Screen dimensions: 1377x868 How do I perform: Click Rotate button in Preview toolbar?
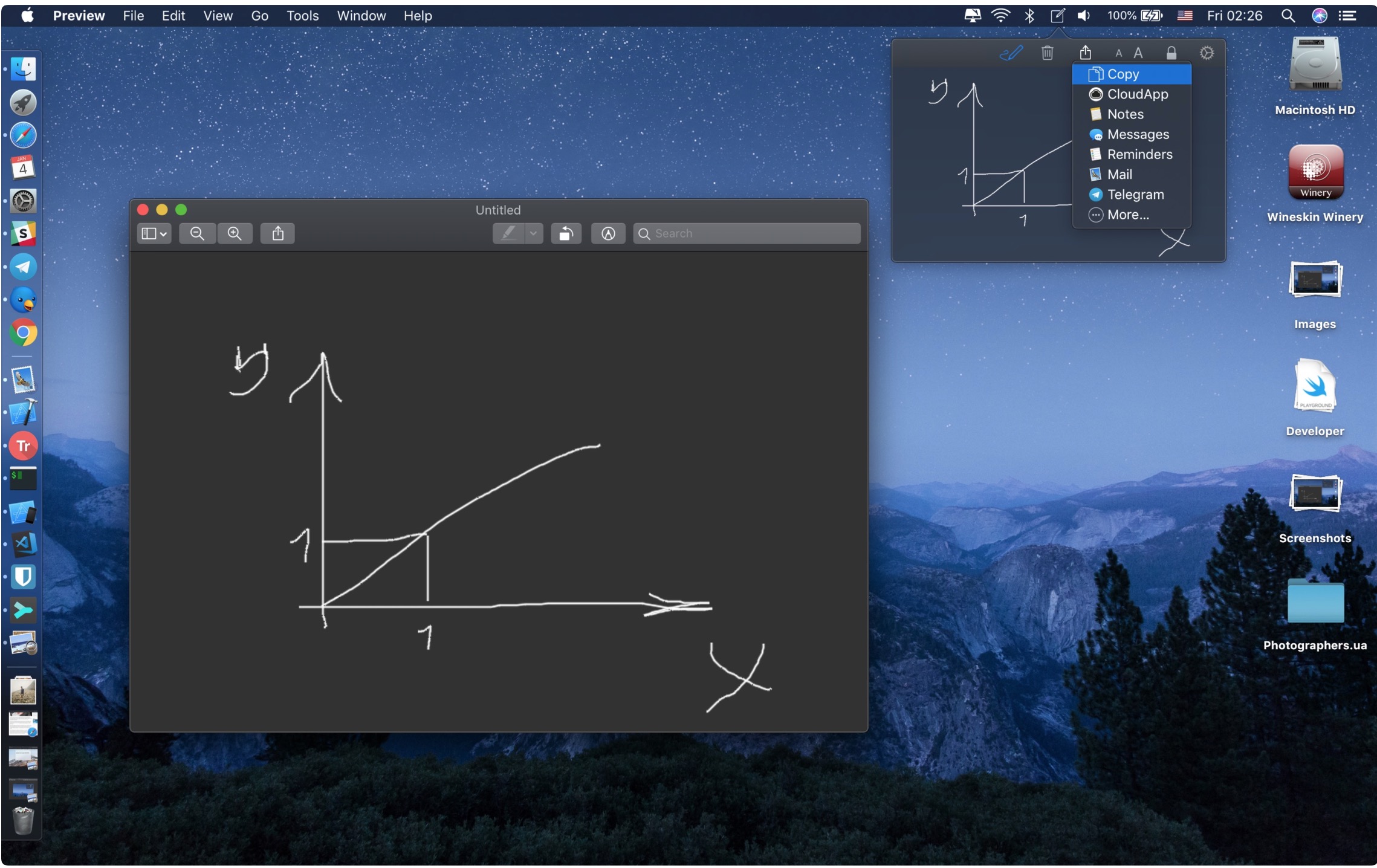(x=566, y=234)
